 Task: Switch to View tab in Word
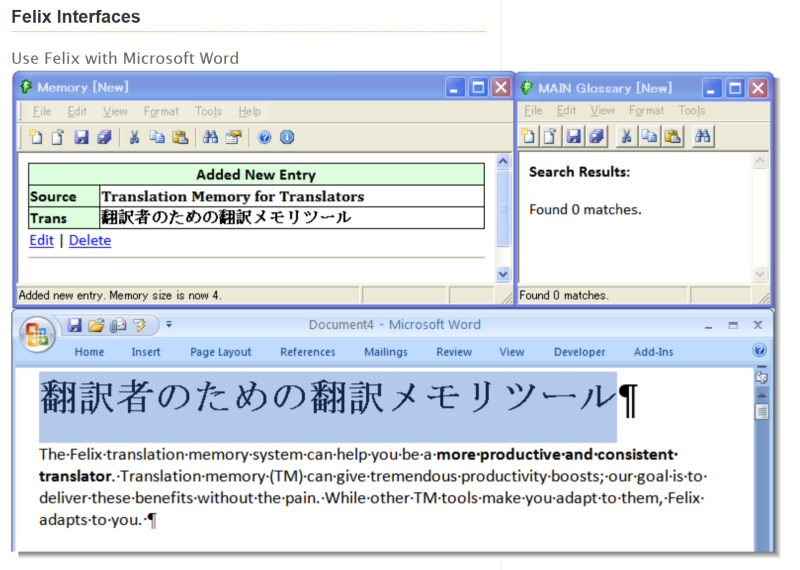(x=512, y=352)
